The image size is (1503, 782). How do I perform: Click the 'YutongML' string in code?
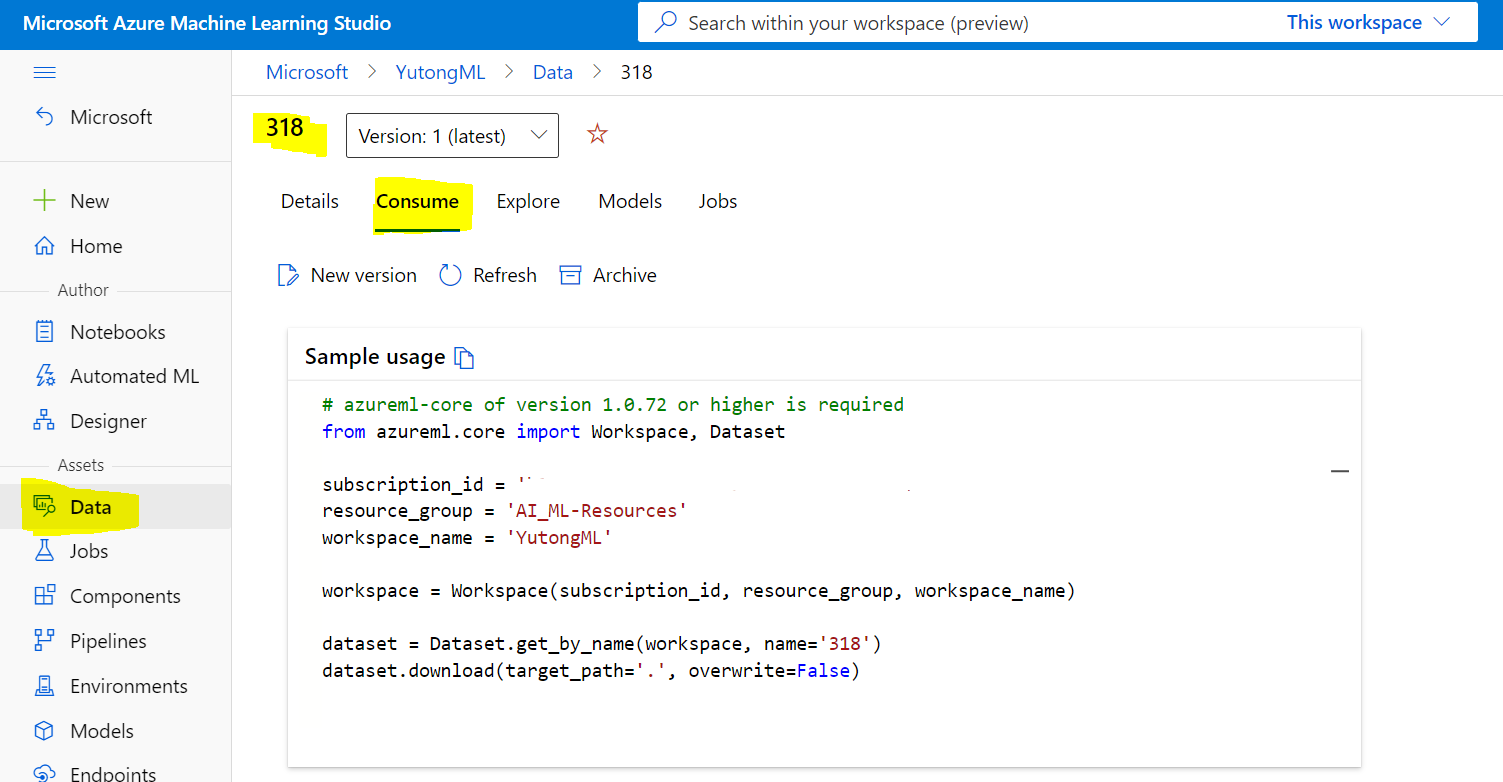pos(559,538)
